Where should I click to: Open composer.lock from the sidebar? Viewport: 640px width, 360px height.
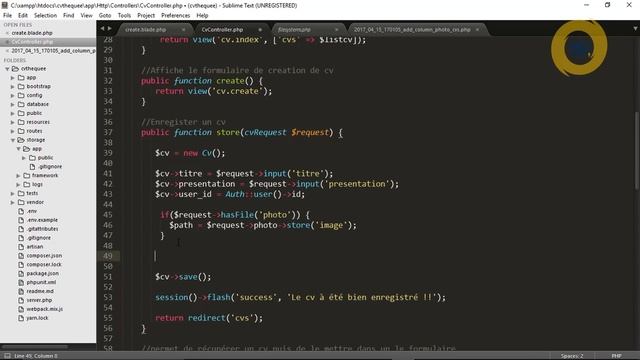pos(44,264)
